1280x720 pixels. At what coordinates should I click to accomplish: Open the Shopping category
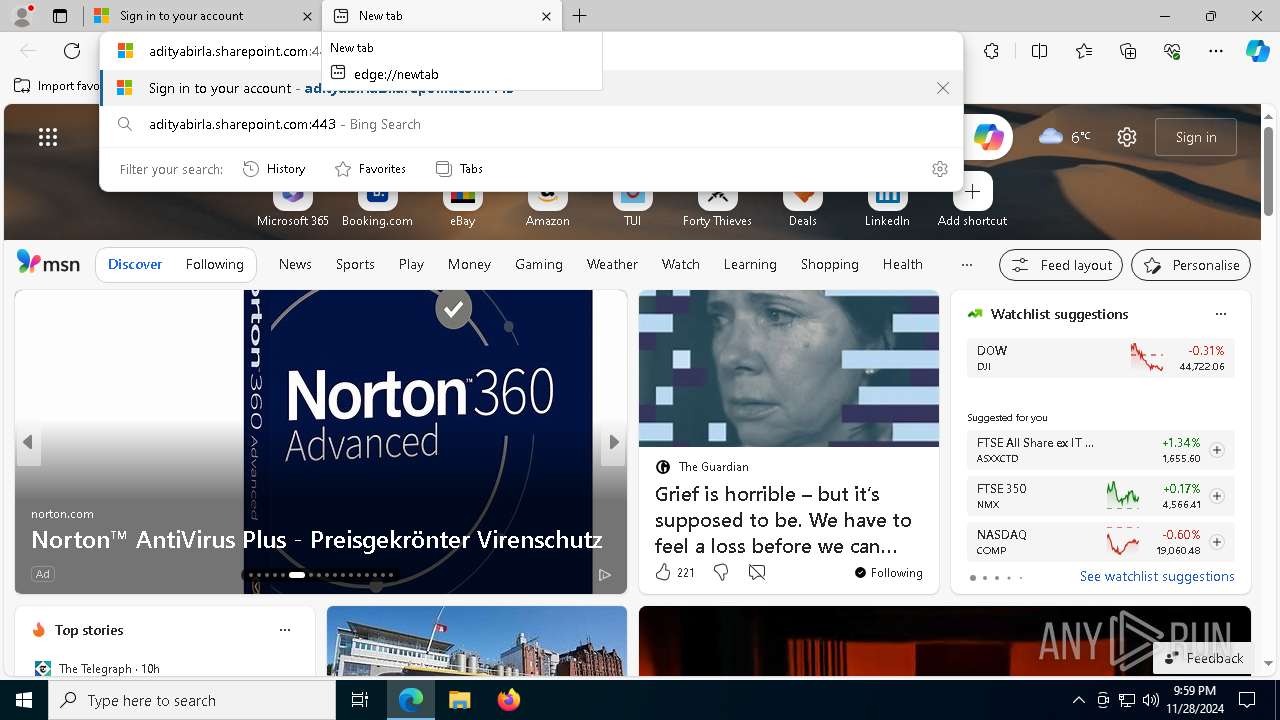[829, 265]
